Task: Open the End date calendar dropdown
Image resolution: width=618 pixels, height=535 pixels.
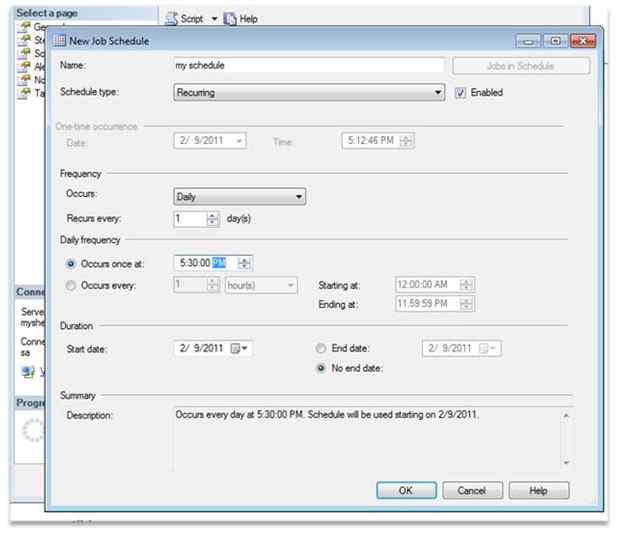Action: [x=487, y=348]
